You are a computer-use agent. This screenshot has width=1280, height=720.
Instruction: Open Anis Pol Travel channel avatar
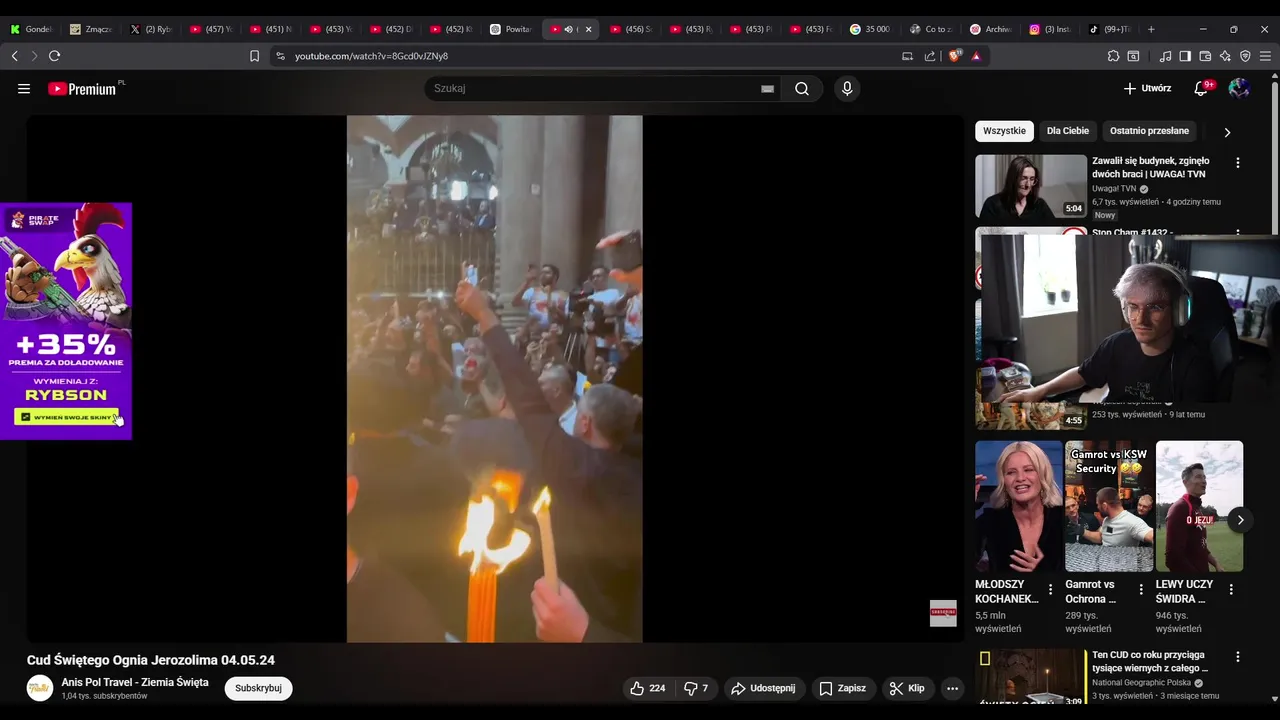(x=40, y=688)
